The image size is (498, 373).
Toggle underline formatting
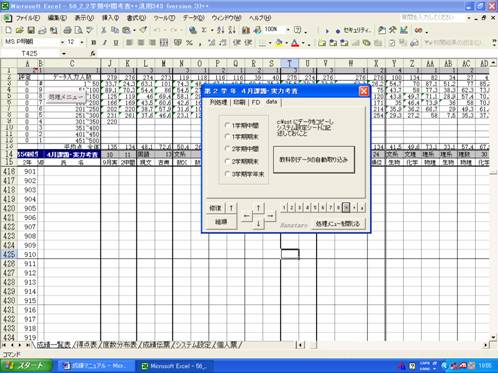click(116, 43)
